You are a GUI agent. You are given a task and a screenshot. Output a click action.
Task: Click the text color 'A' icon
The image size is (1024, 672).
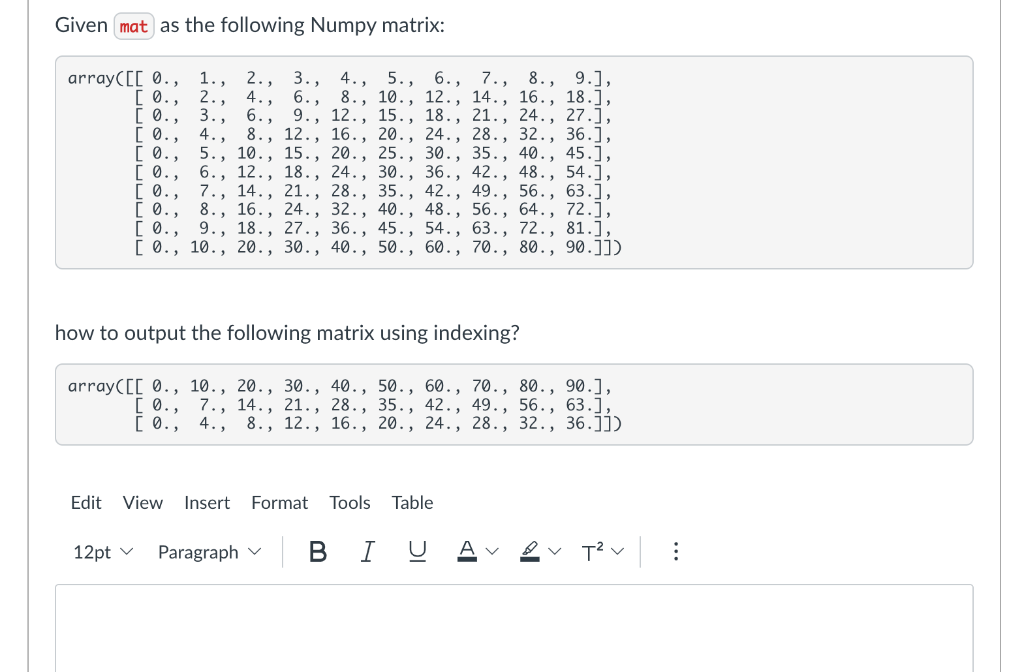[466, 552]
